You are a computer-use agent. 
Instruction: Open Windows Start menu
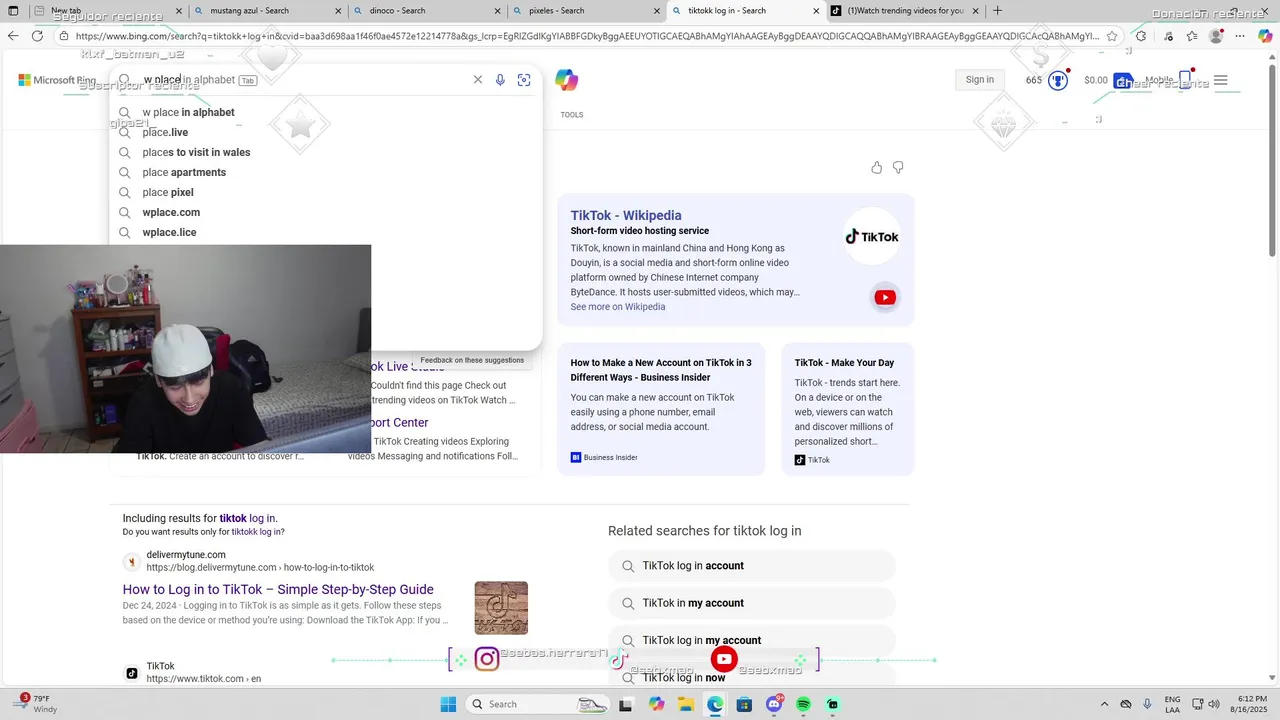(449, 704)
